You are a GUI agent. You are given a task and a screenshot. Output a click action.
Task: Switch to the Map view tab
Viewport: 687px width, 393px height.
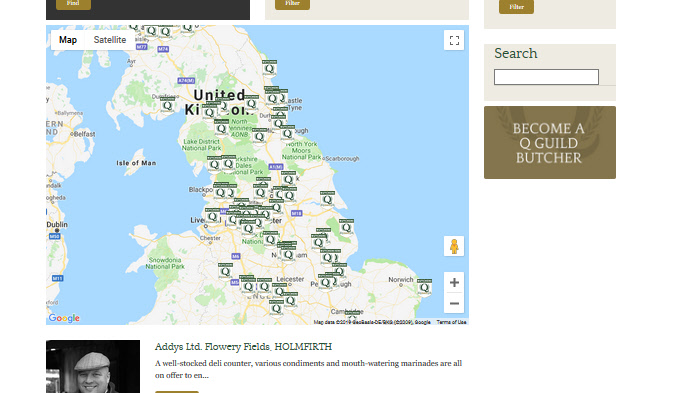click(x=68, y=40)
